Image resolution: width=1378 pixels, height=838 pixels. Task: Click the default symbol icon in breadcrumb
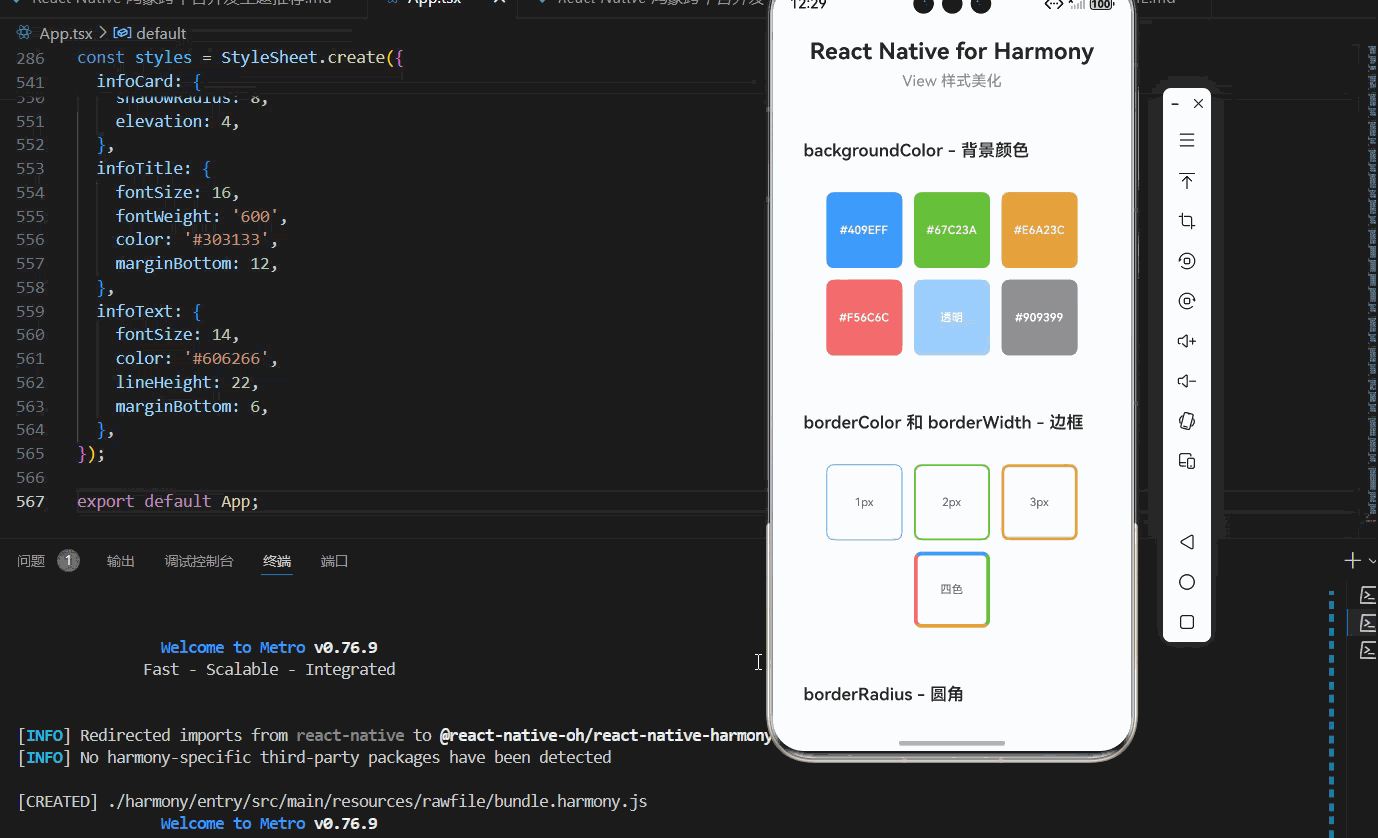point(122,33)
